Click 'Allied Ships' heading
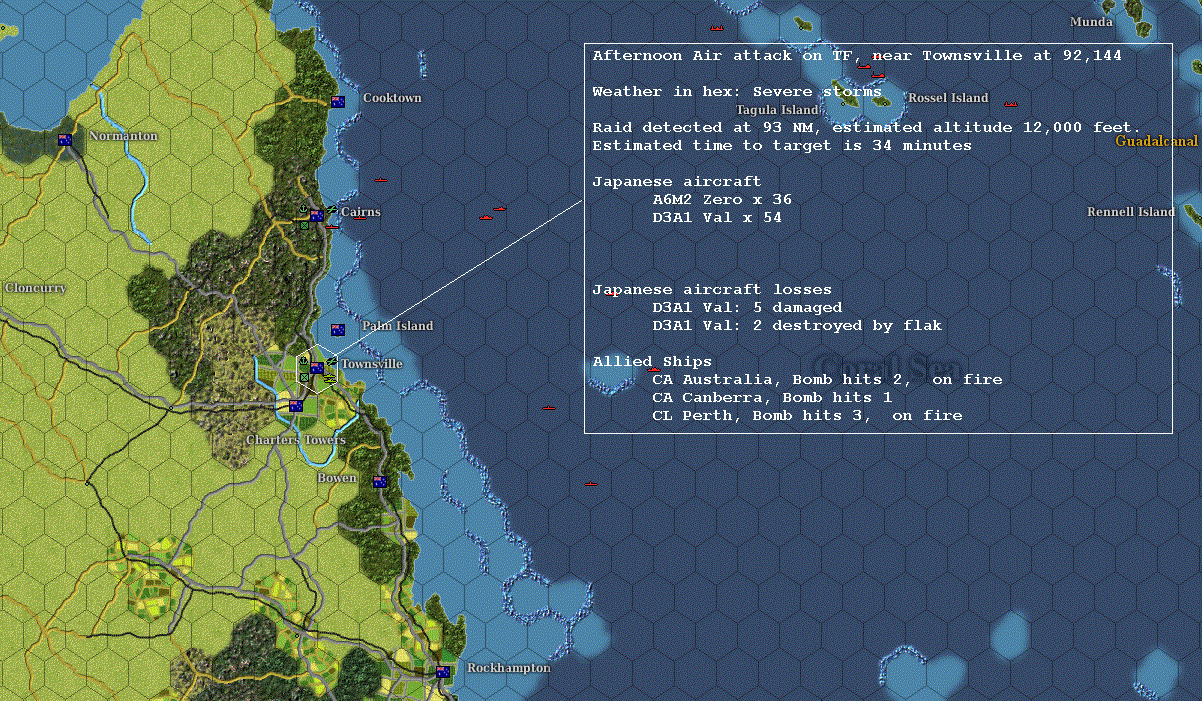 pyautogui.click(x=652, y=362)
